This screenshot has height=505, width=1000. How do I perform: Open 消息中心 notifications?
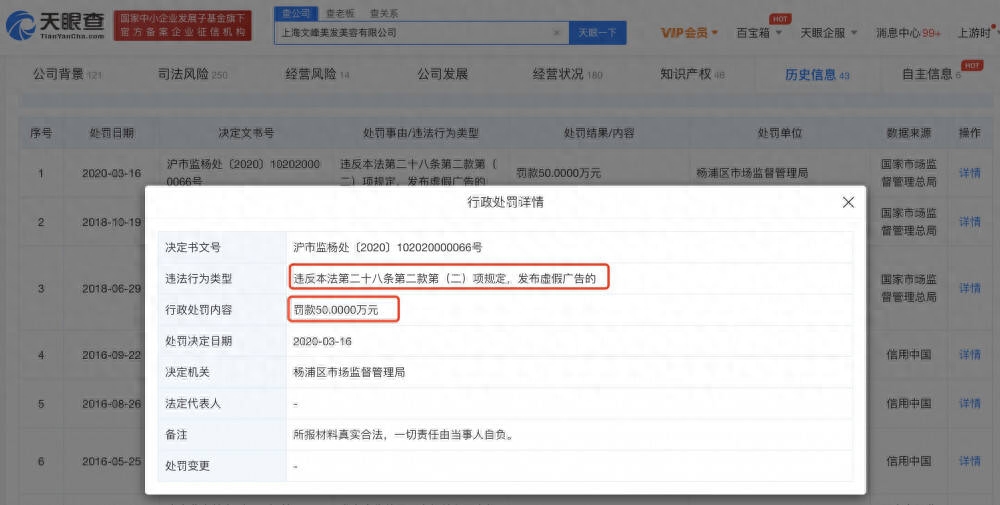(908, 33)
